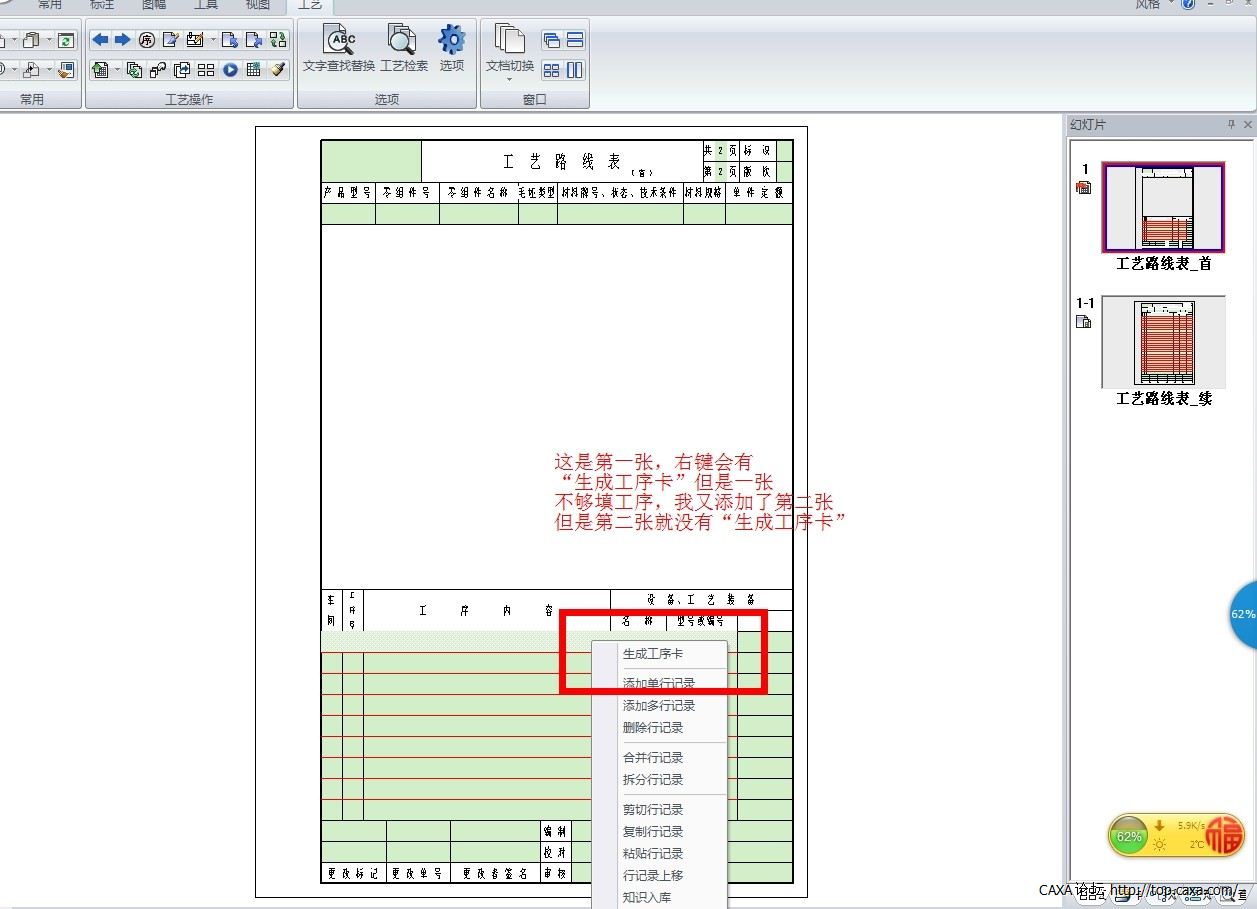This screenshot has width=1257, height=909.
Task: Select the 工艺路线表_续 slide thumbnail
Action: pos(1163,342)
